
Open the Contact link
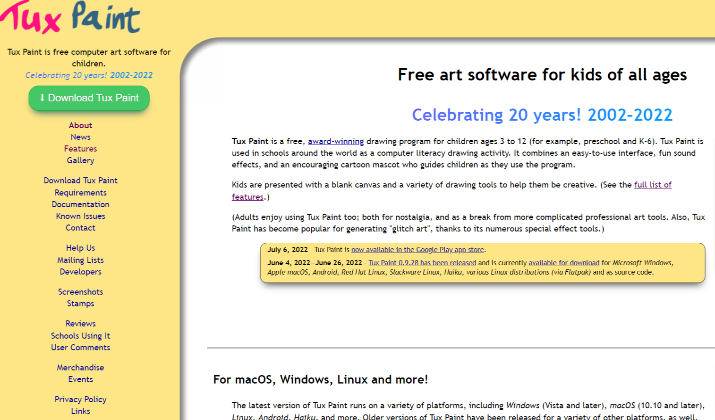80,228
